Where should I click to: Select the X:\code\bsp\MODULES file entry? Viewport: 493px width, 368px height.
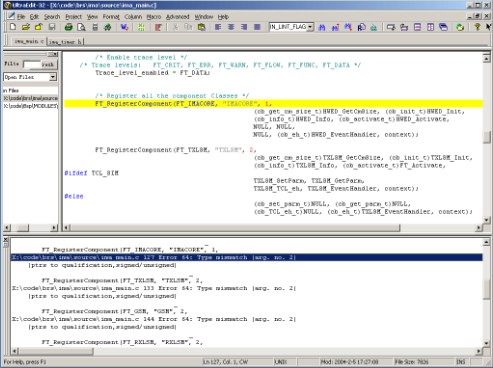click(x=31, y=106)
